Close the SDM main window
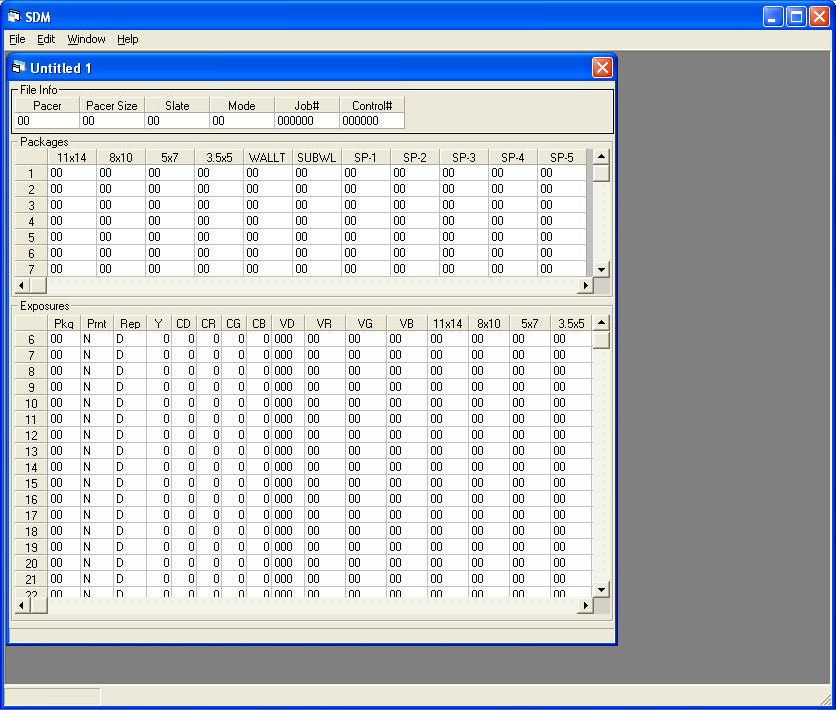836x710 pixels. (x=819, y=17)
